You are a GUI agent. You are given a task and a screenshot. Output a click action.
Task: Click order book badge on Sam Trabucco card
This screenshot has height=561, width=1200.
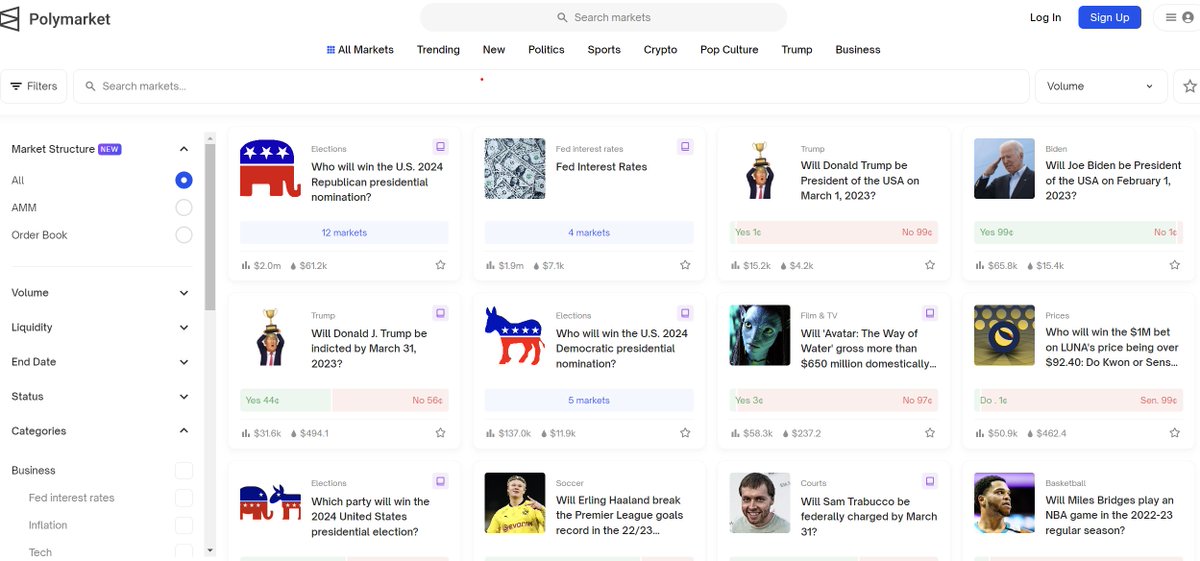[930, 481]
